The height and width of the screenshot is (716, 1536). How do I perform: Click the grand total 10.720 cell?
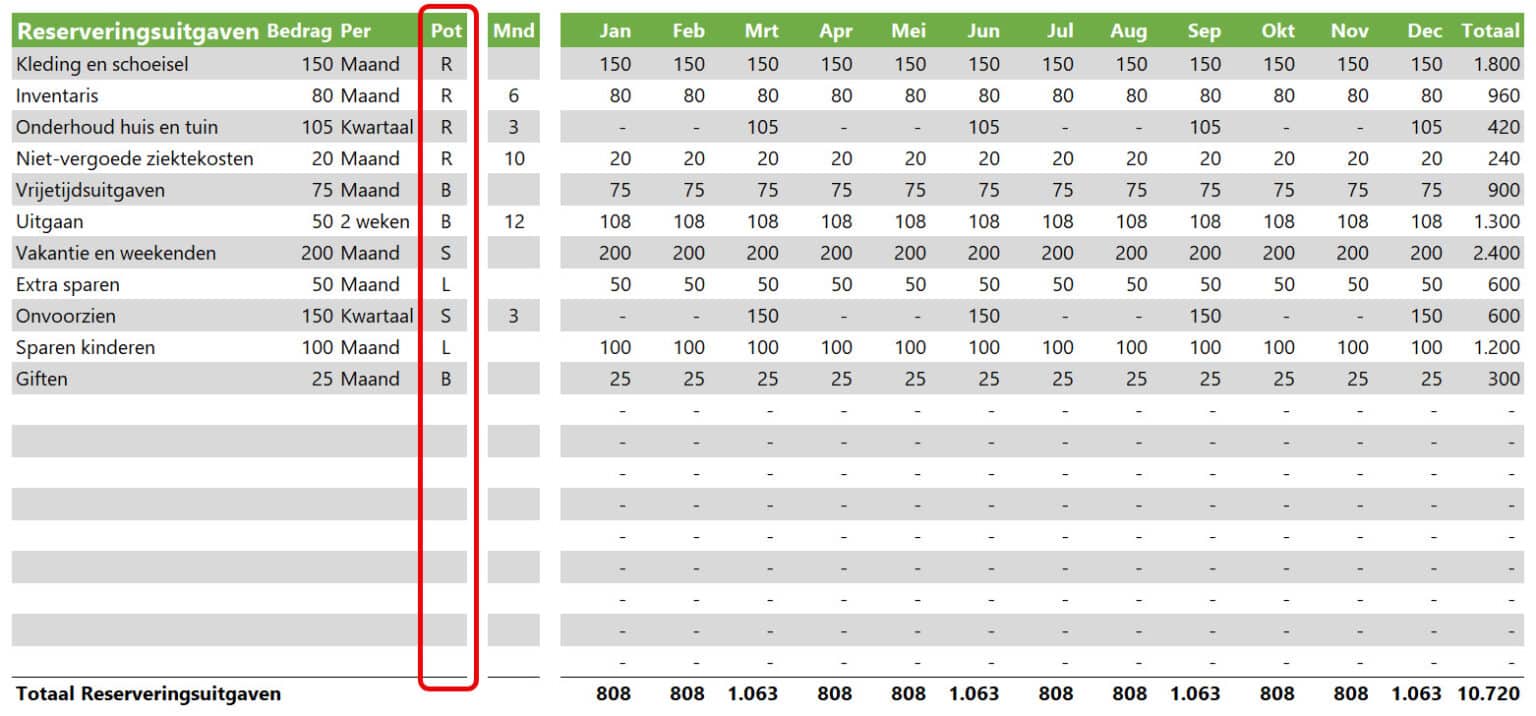[1489, 693]
